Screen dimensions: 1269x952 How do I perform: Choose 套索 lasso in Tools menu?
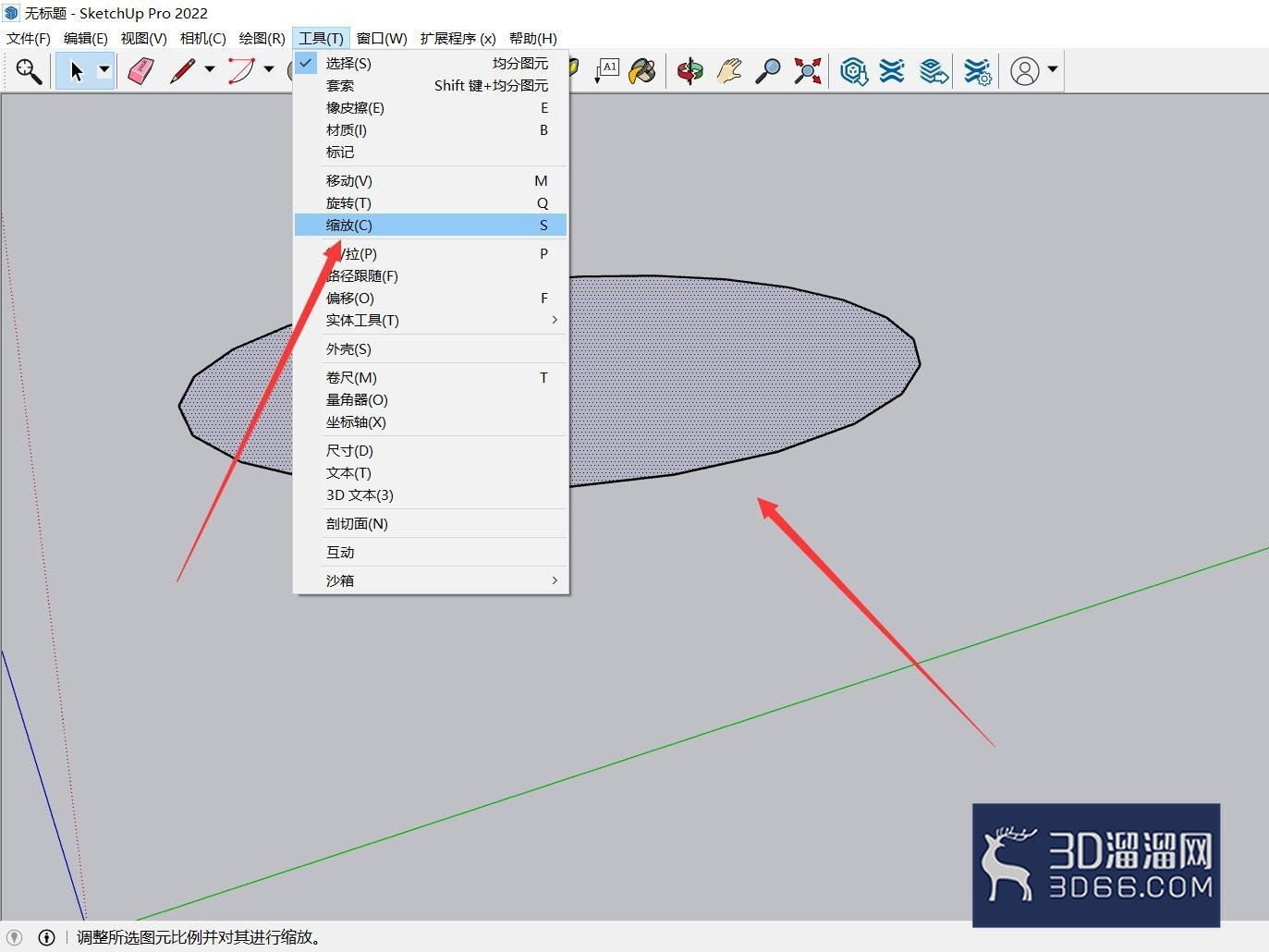click(x=431, y=85)
